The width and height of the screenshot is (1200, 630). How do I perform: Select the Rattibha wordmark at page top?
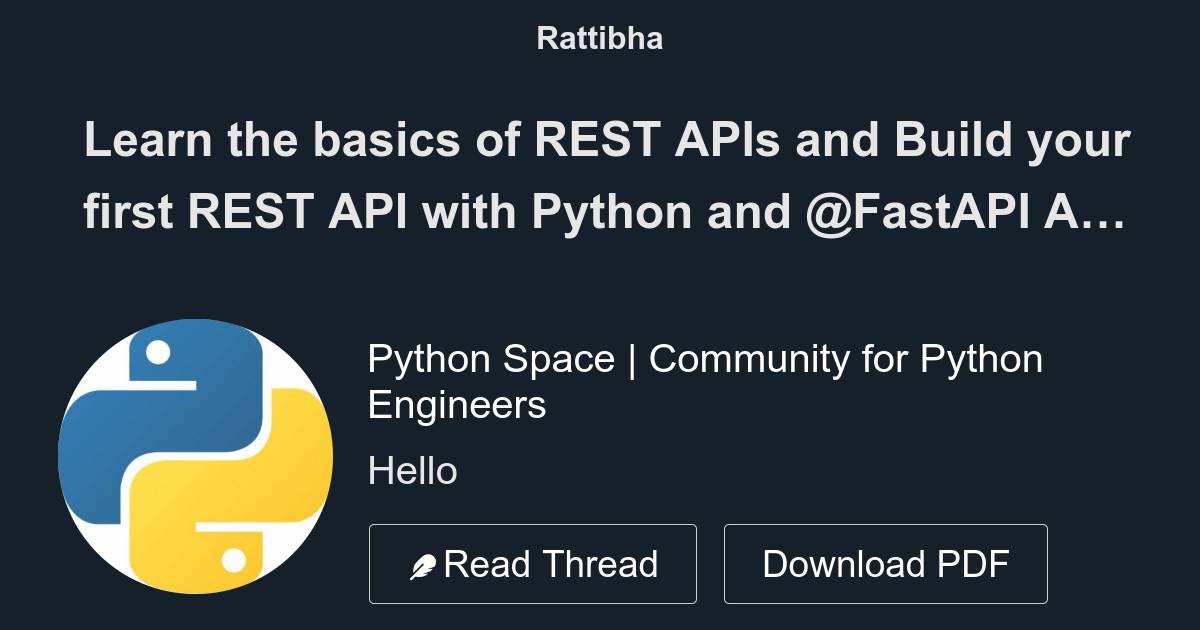pos(599,38)
